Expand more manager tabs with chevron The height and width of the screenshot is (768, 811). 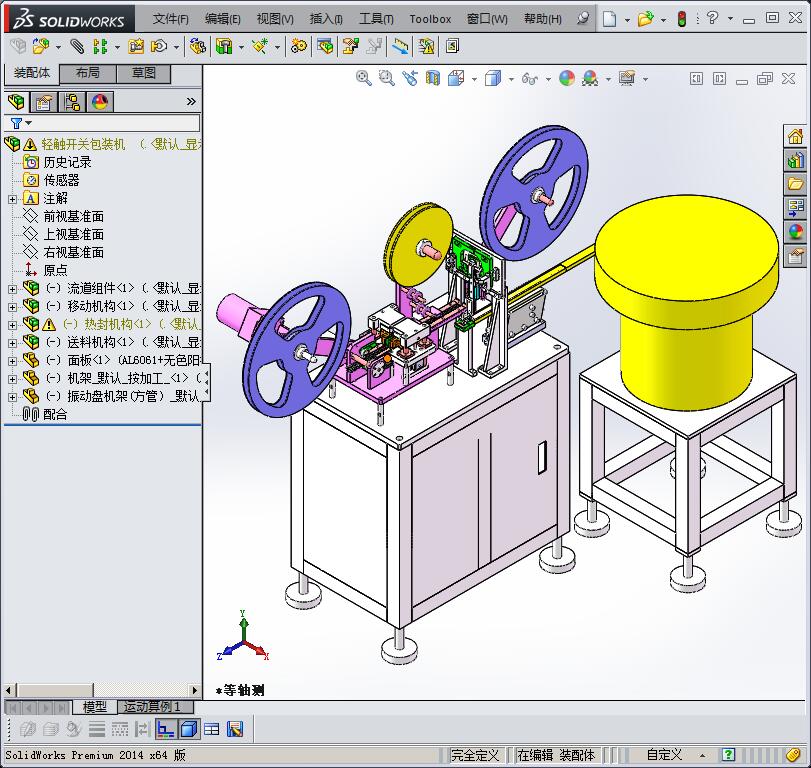coord(191,101)
